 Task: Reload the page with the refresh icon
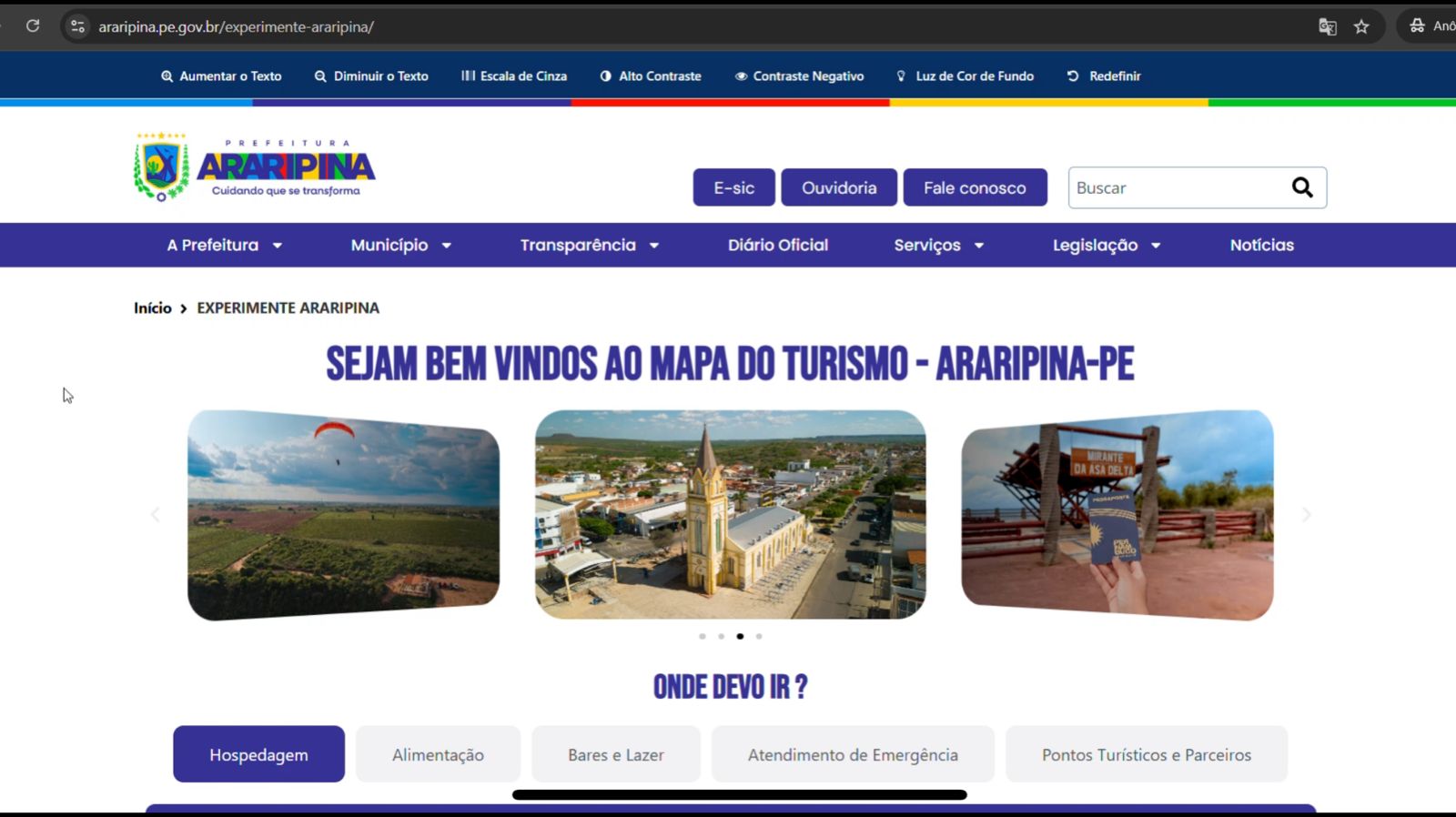(x=33, y=25)
